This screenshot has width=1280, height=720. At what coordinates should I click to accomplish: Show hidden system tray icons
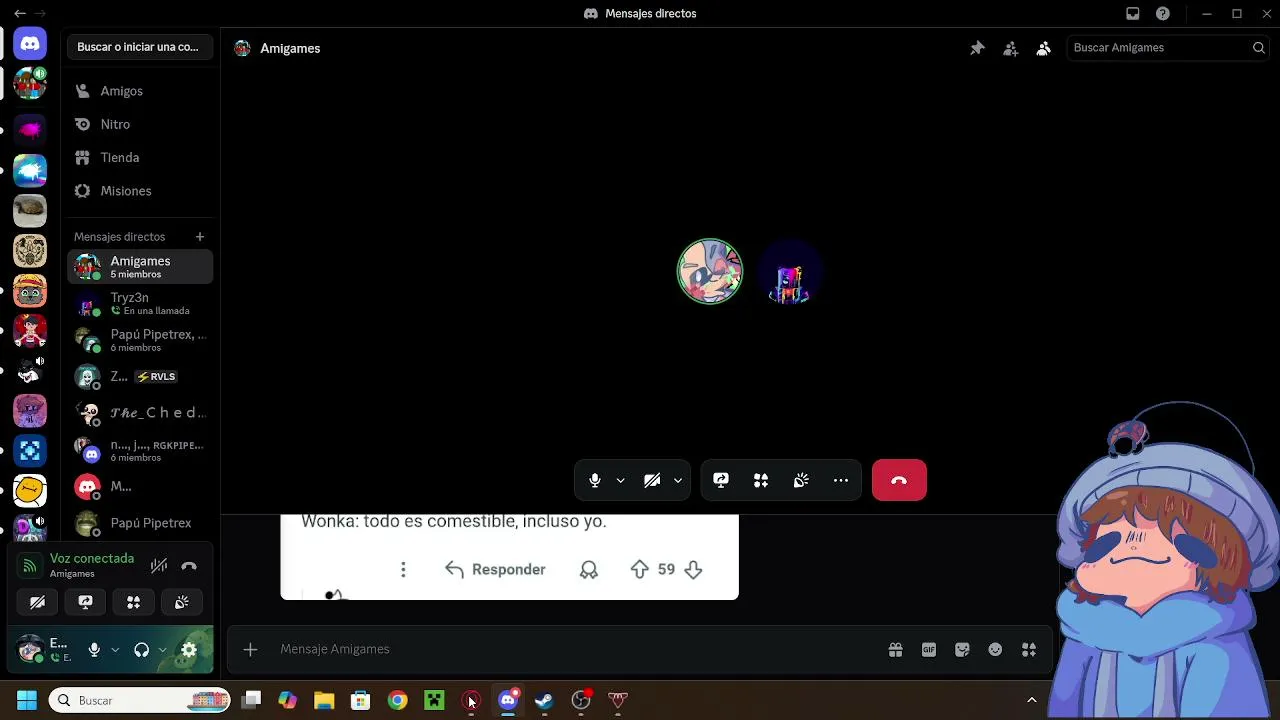[x=1032, y=700]
